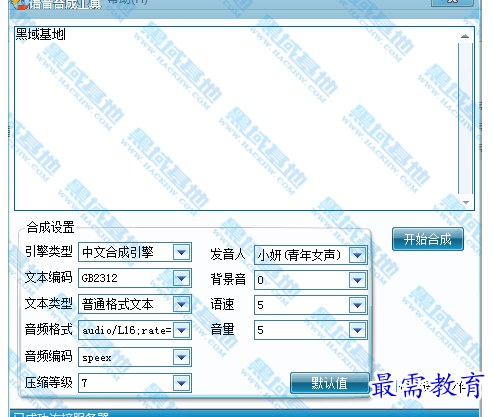
Task: Click the 开始合成 button
Action: pos(428,239)
